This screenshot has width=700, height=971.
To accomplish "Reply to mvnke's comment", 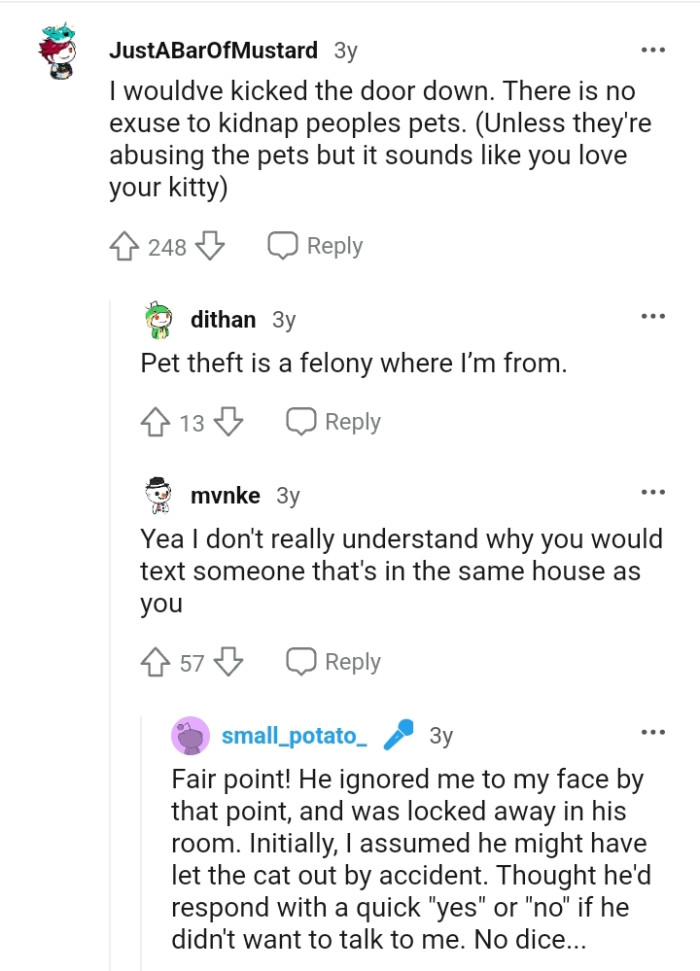I will (x=334, y=662).
